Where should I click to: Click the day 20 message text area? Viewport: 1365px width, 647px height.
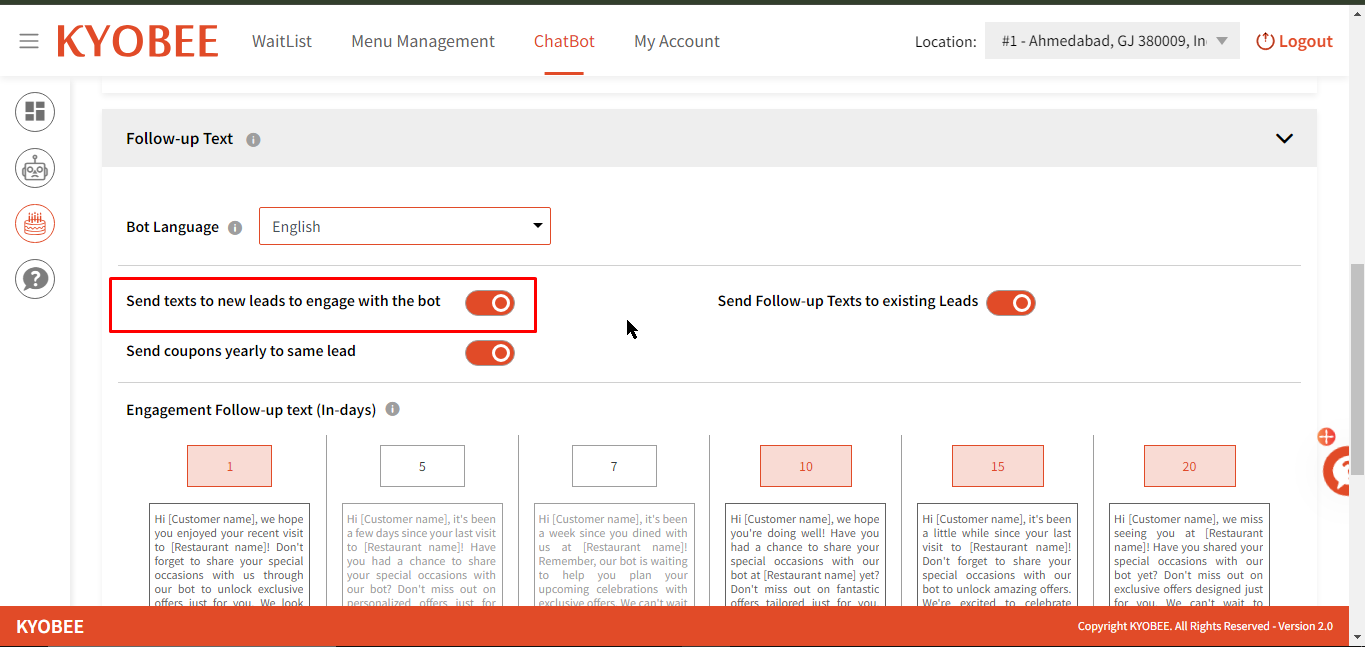(1189, 555)
